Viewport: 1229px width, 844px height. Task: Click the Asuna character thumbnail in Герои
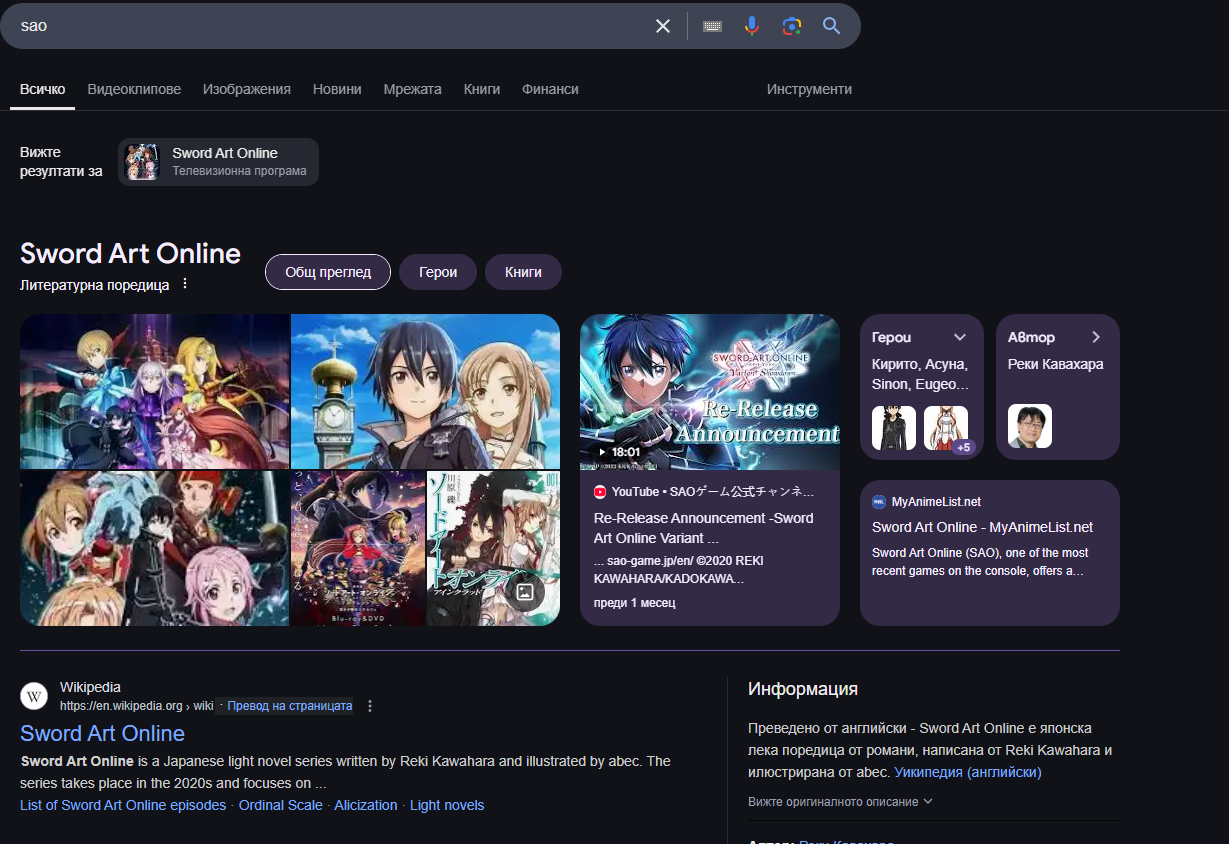point(946,427)
